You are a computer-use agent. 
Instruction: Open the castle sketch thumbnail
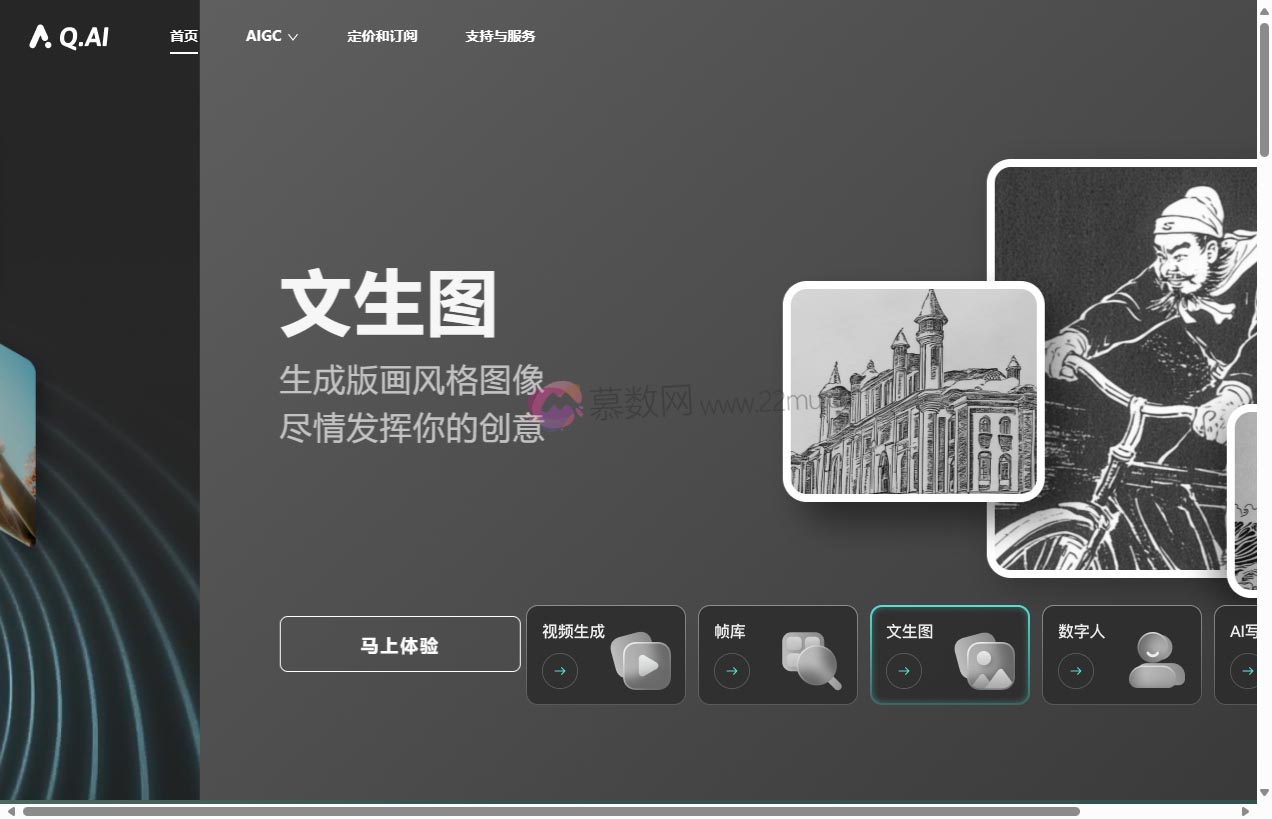(913, 391)
